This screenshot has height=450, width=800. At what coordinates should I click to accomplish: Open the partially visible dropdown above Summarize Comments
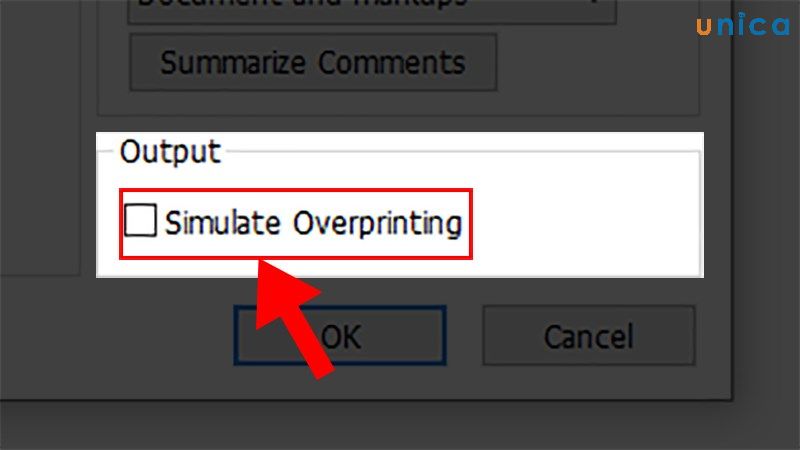[372, 10]
